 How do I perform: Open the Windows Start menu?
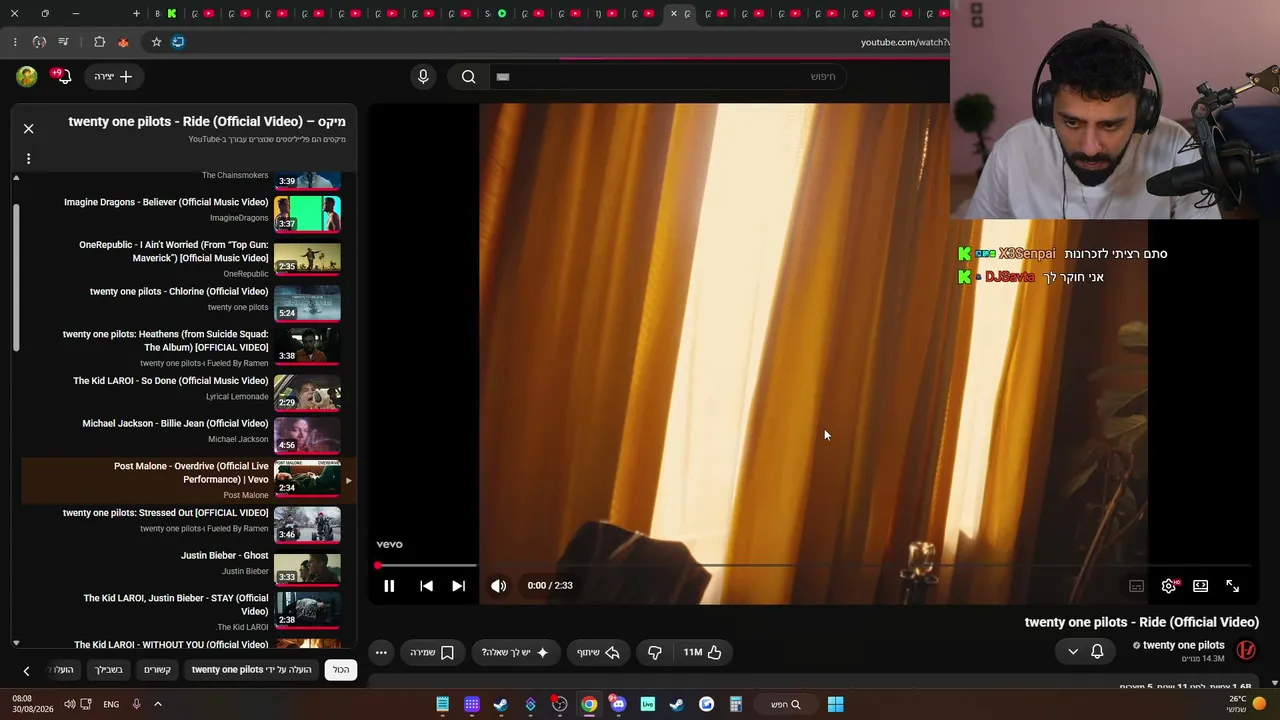coord(835,704)
